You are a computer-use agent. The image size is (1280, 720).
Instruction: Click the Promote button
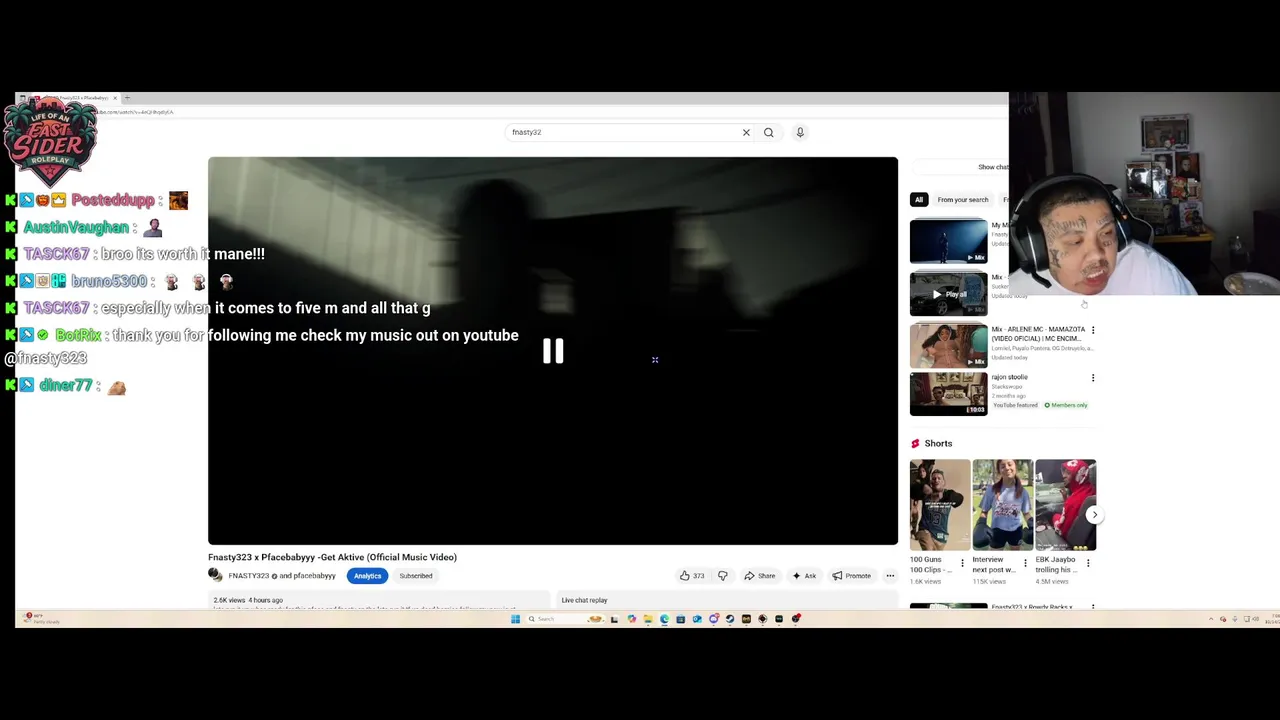coord(851,576)
